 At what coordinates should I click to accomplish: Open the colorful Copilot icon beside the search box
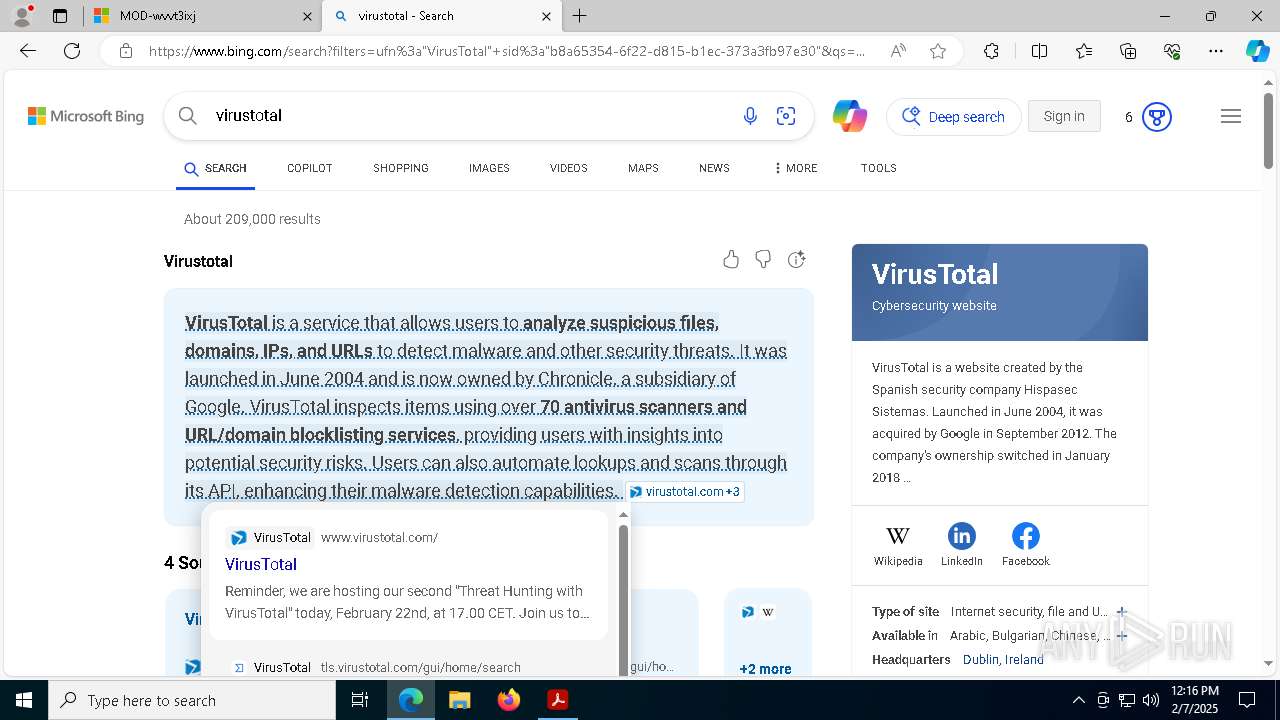pos(850,117)
